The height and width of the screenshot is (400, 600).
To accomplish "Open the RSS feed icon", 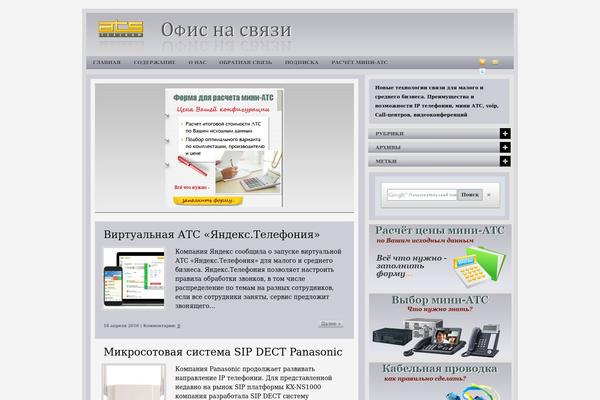I will click(x=483, y=62).
